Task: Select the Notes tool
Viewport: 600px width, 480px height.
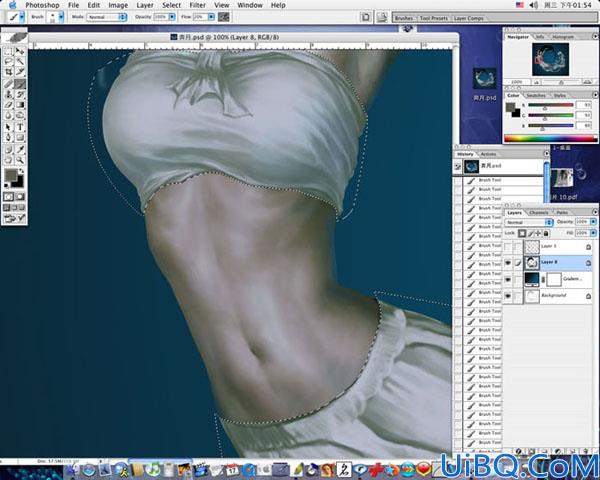Action: point(8,150)
